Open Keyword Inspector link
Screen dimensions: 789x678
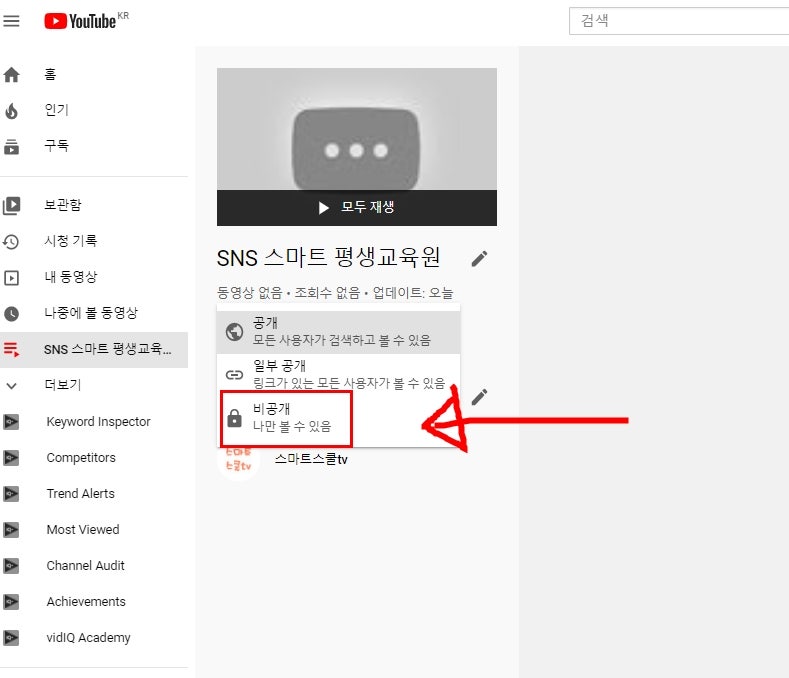click(x=98, y=422)
